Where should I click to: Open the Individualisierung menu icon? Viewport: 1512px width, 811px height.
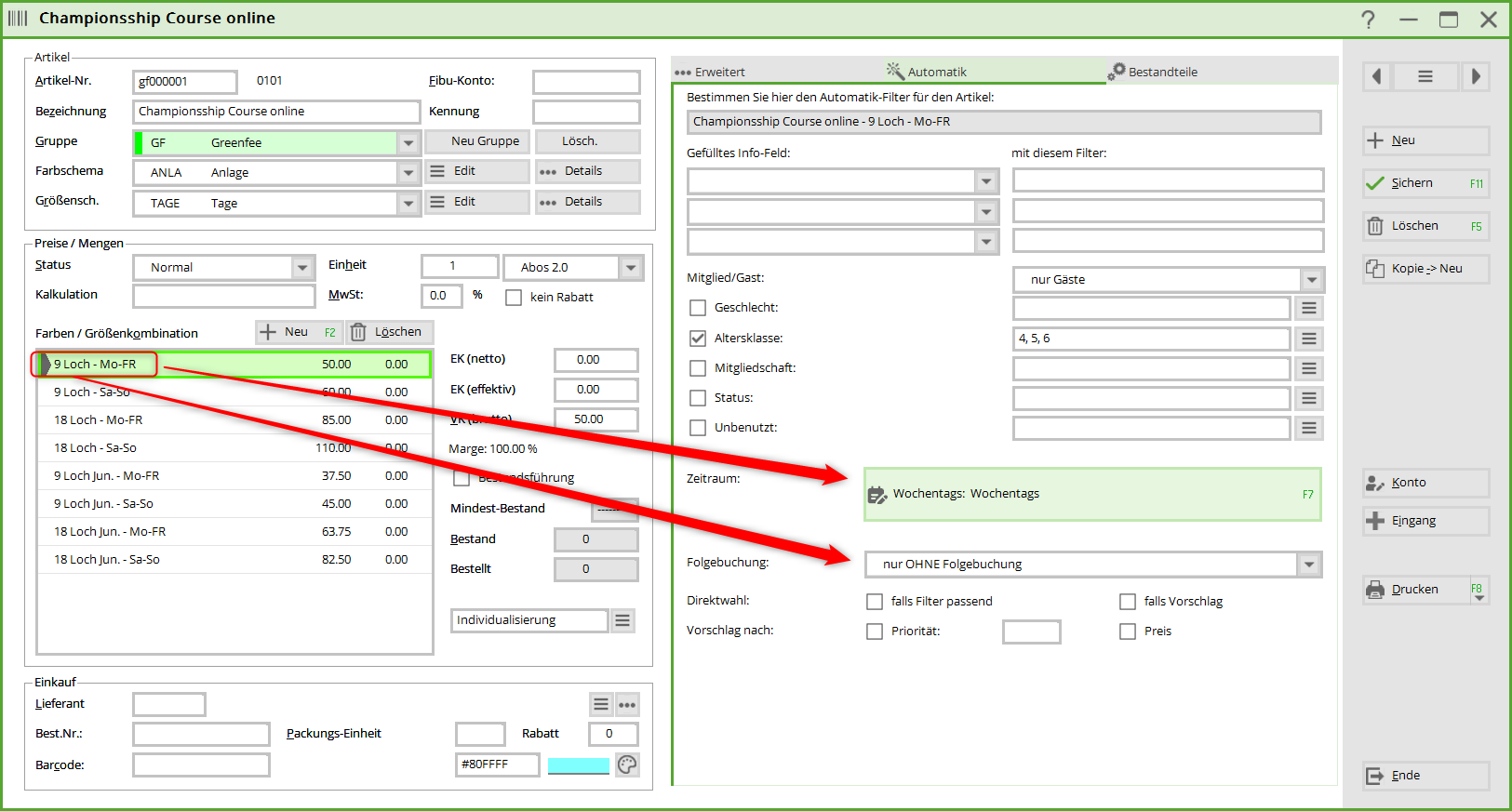pyautogui.click(x=622, y=620)
